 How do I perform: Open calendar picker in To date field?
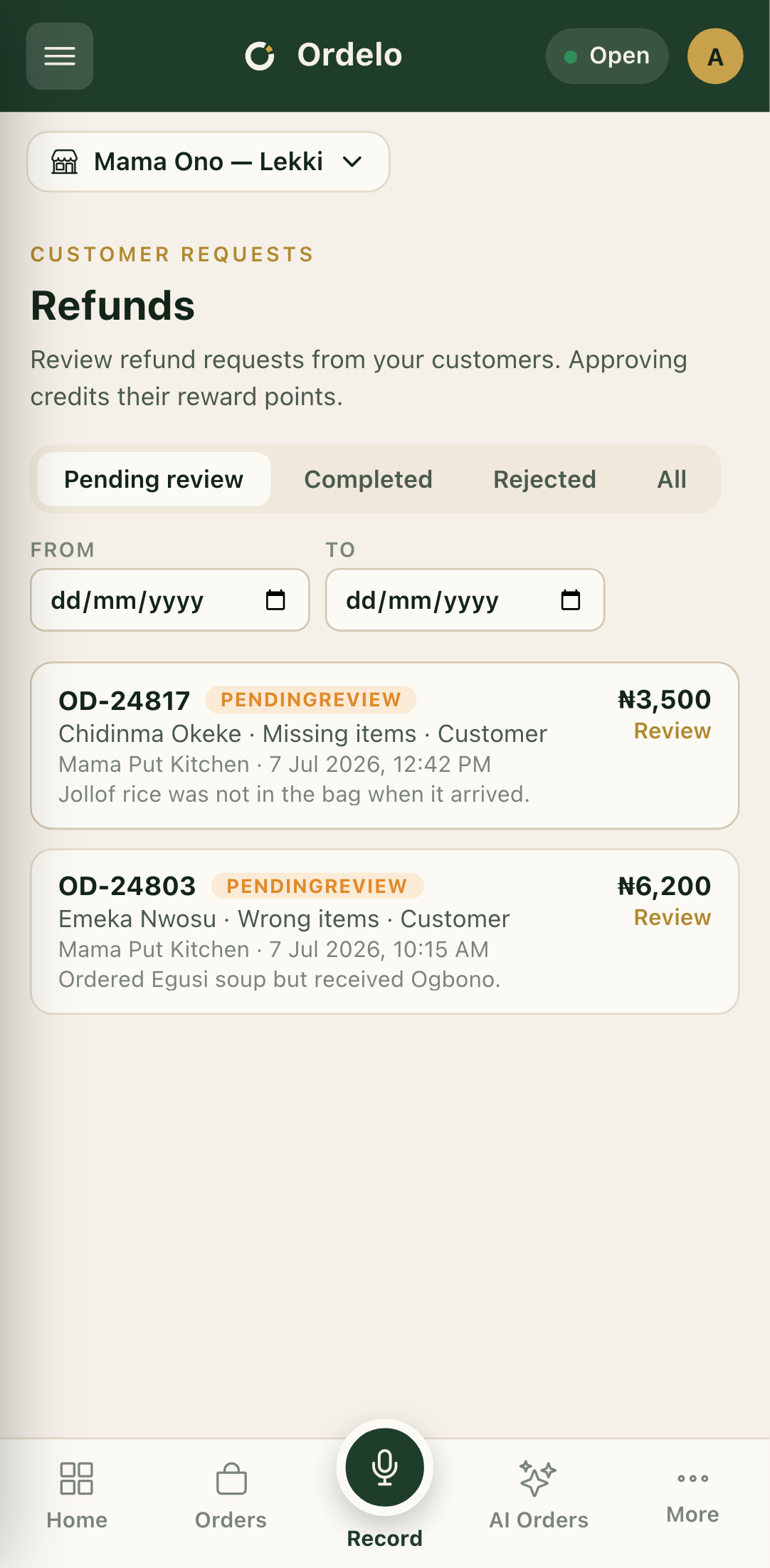point(571,600)
